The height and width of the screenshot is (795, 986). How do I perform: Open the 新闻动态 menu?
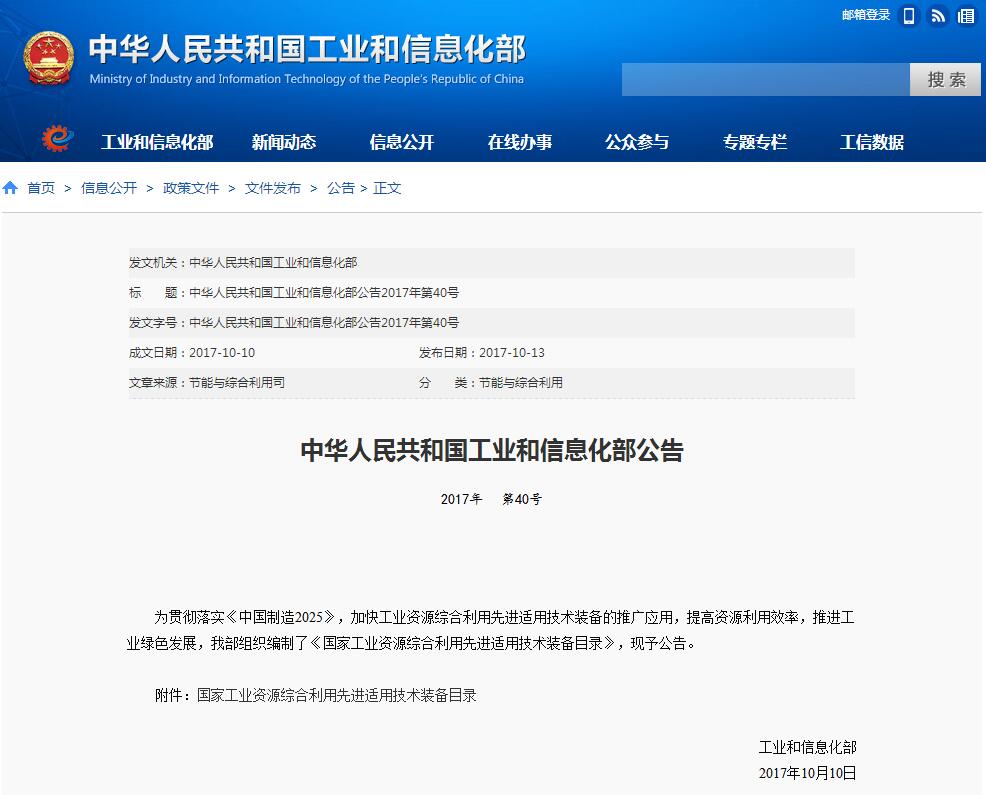click(284, 142)
